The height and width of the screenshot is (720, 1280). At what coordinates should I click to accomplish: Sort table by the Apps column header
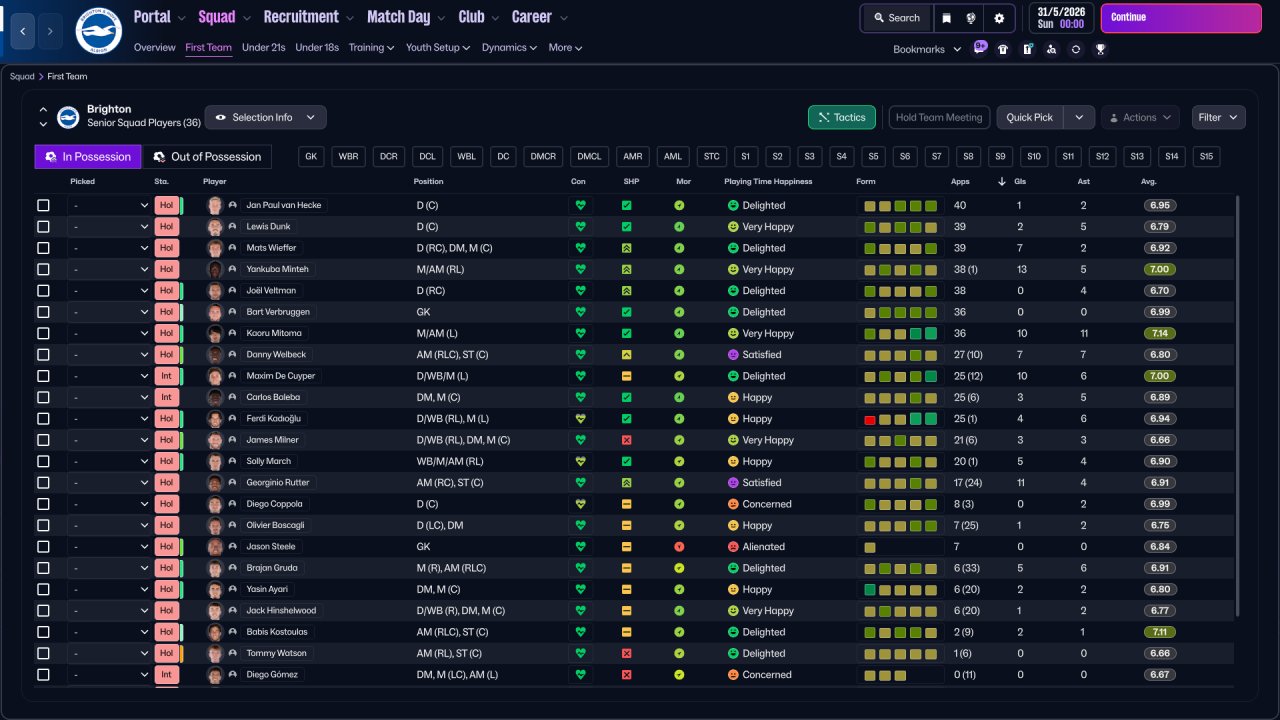coord(960,182)
